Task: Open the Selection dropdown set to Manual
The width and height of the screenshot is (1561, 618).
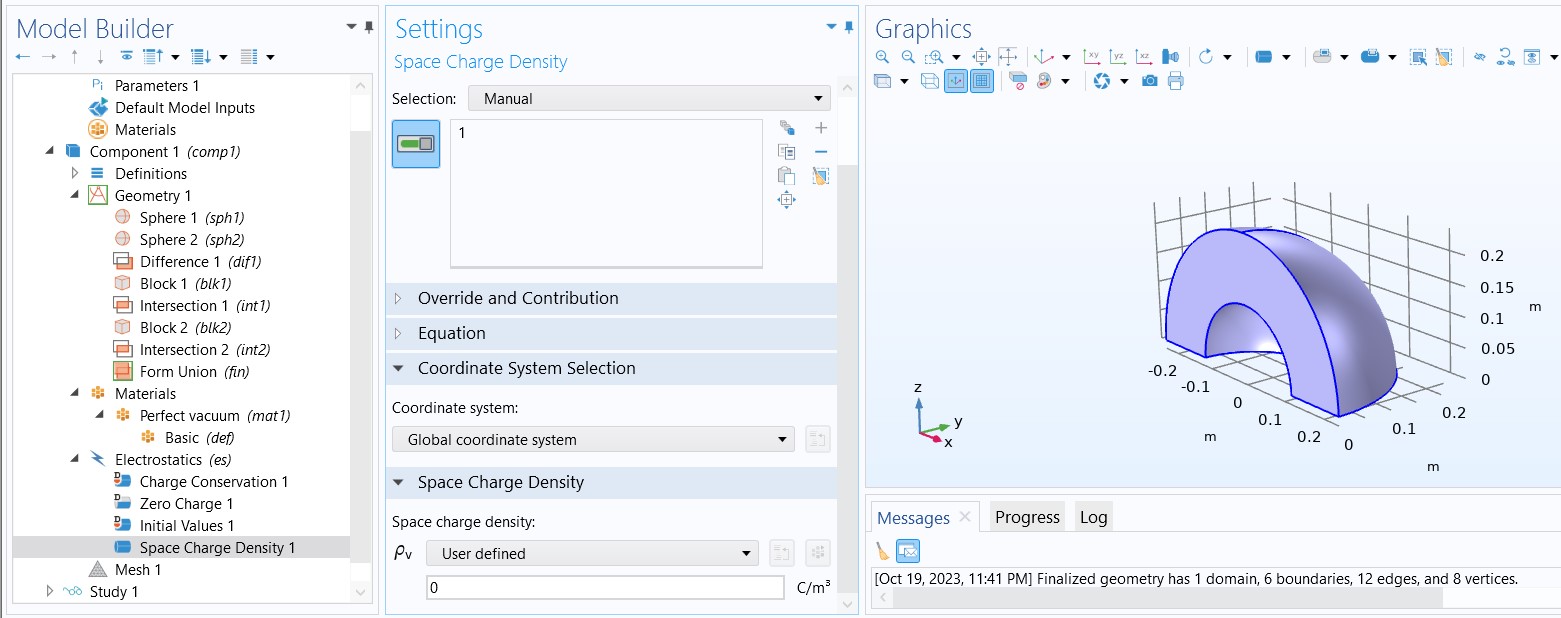Action: click(x=650, y=99)
